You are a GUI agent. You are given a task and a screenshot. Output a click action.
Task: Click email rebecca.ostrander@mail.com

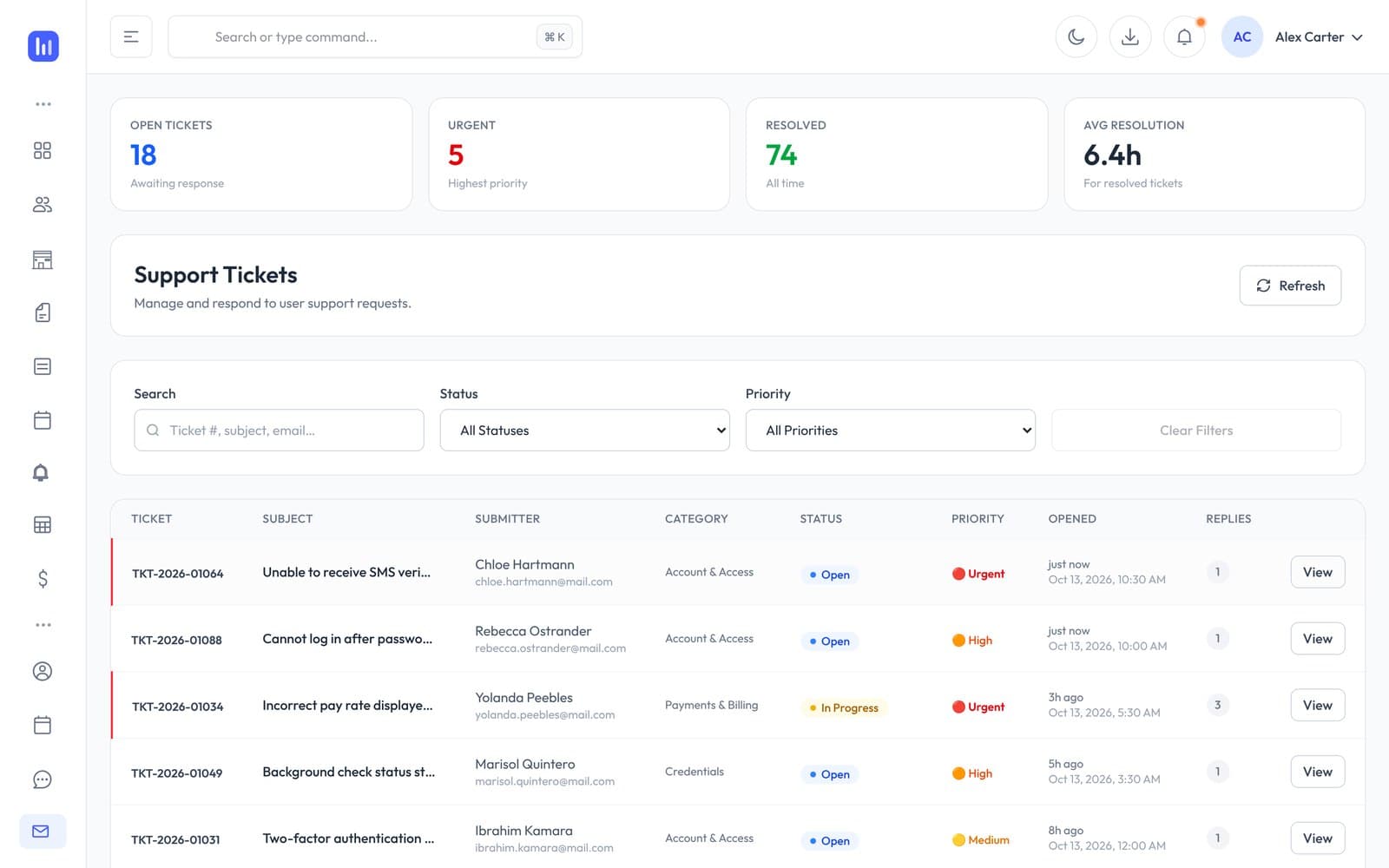[550, 648]
